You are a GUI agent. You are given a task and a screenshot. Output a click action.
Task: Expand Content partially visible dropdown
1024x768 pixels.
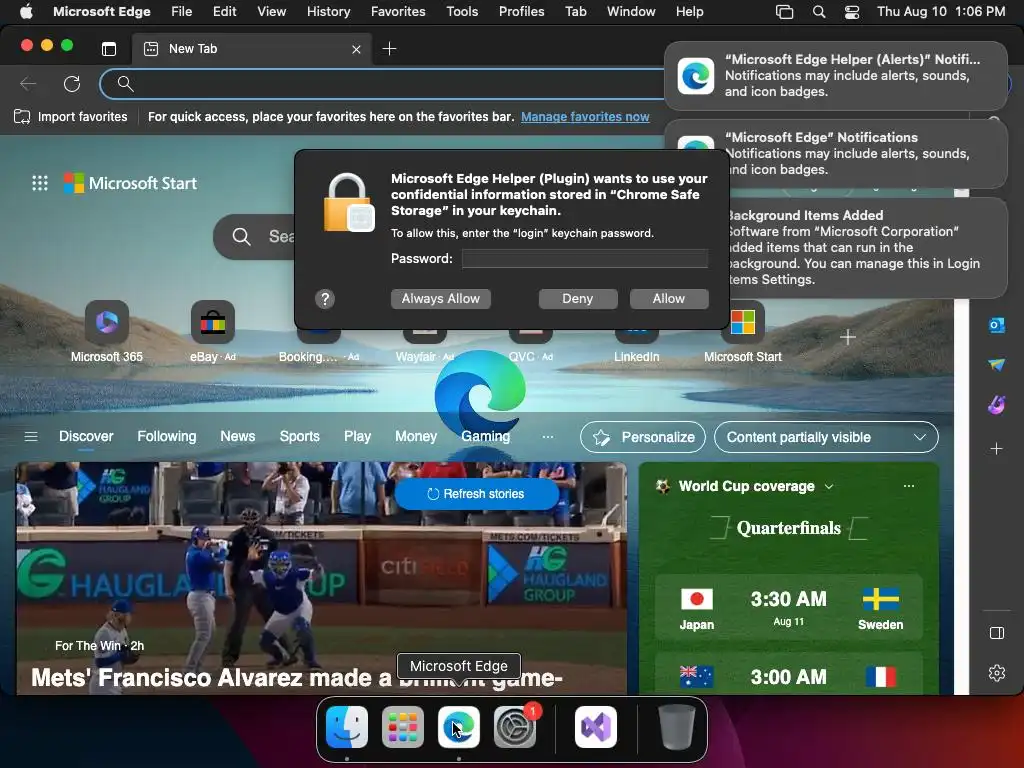coord(826,437)
